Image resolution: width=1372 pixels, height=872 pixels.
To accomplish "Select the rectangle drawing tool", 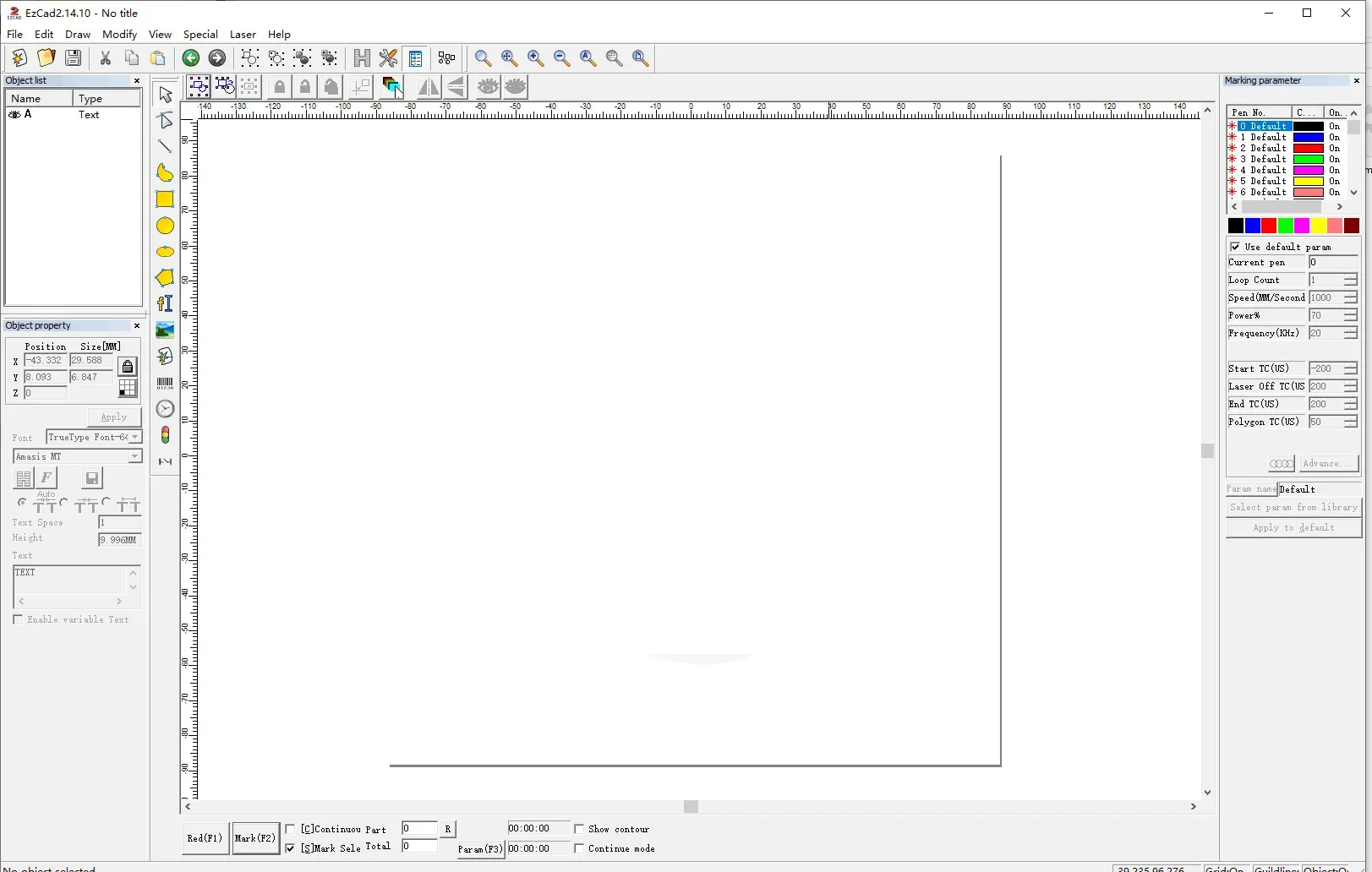I will (165, 199).
